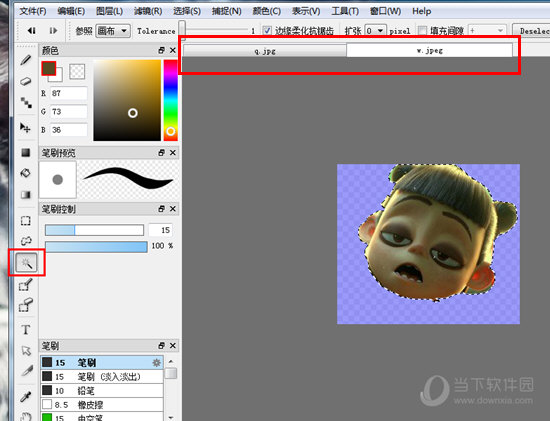Image resolution: width=550 pixels, height=421 pixels.
Task: Float the 颜色 panel
Action: click(161, 50)
